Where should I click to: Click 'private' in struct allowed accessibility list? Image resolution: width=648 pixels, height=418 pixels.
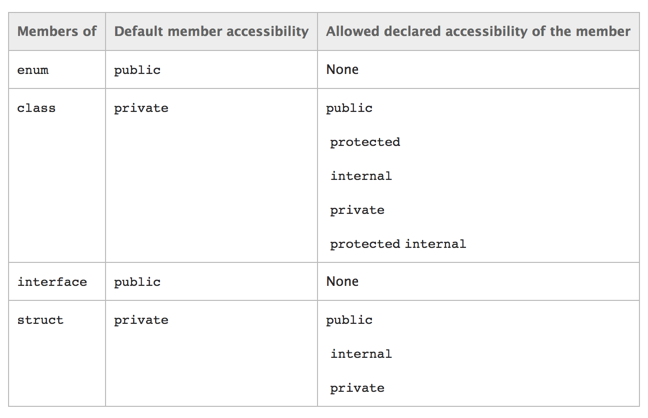(357, 388)
